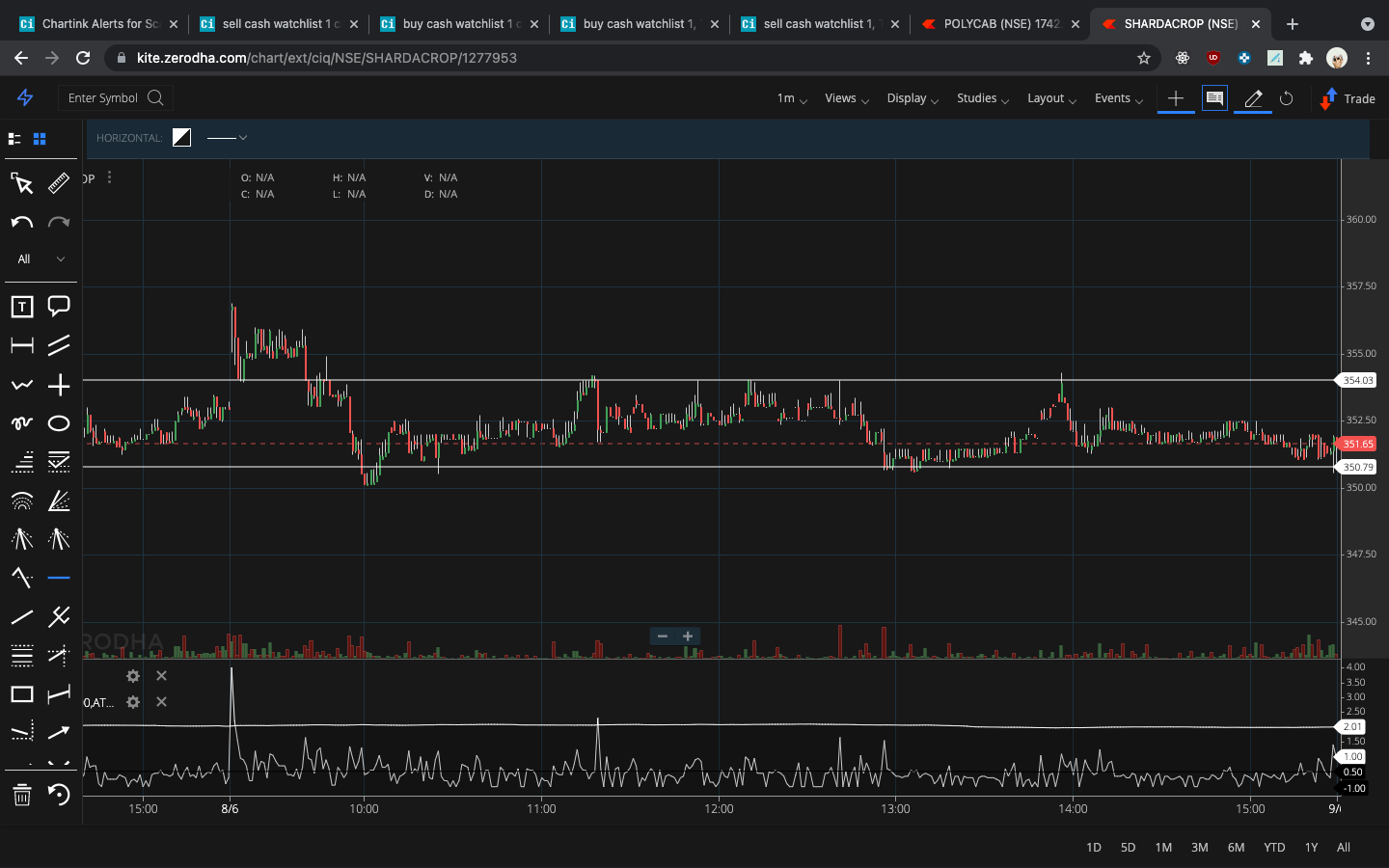Open the Trade panel via the Trade icon
This screenshot has width=1389, height=868.
tap(1348, 98)
